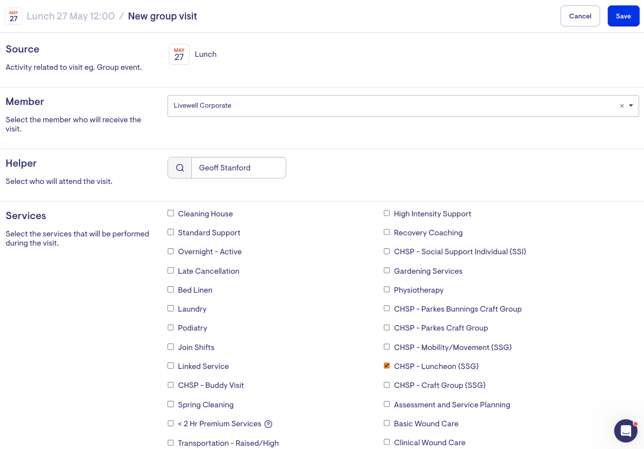Open help for < 2 Hr Premium Services
Viewport: 644px width, 449px height.
point(268,424)
